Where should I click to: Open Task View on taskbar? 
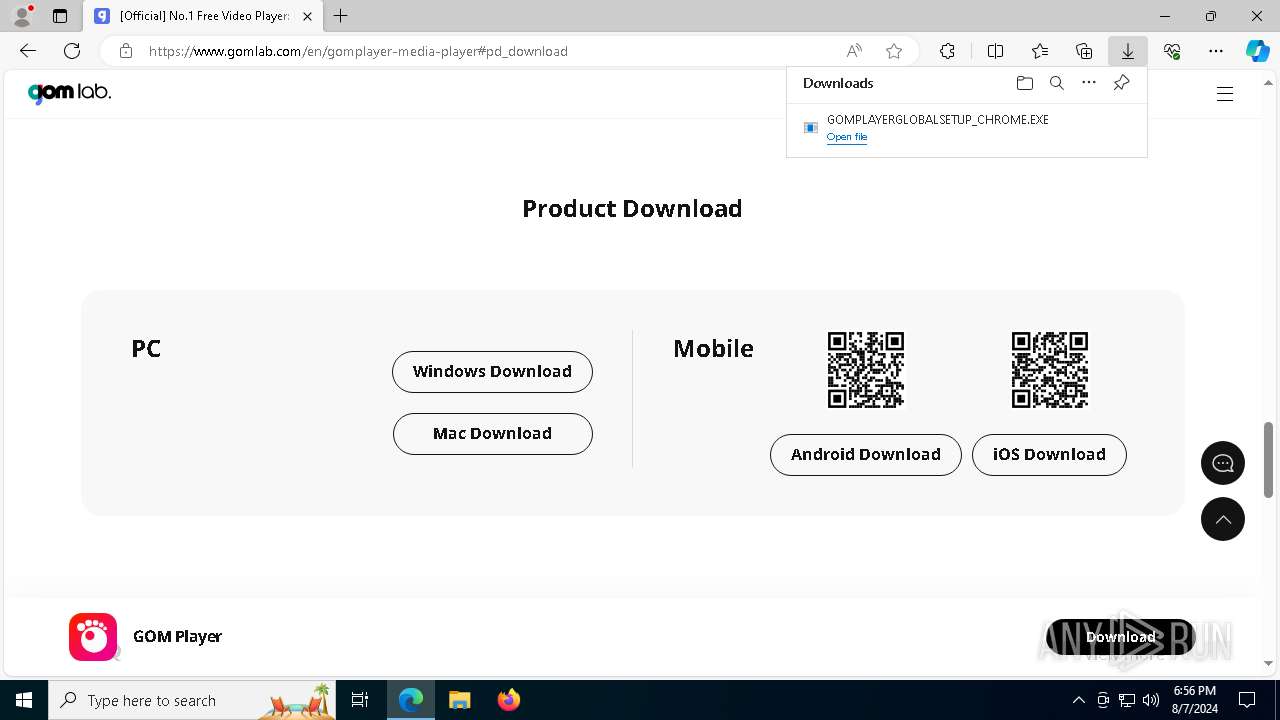(x=360, y=700)
